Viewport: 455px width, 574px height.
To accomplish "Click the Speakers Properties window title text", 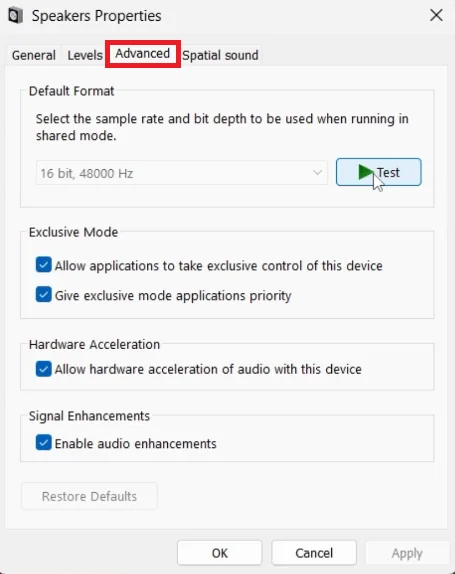I will pos(97,16).
